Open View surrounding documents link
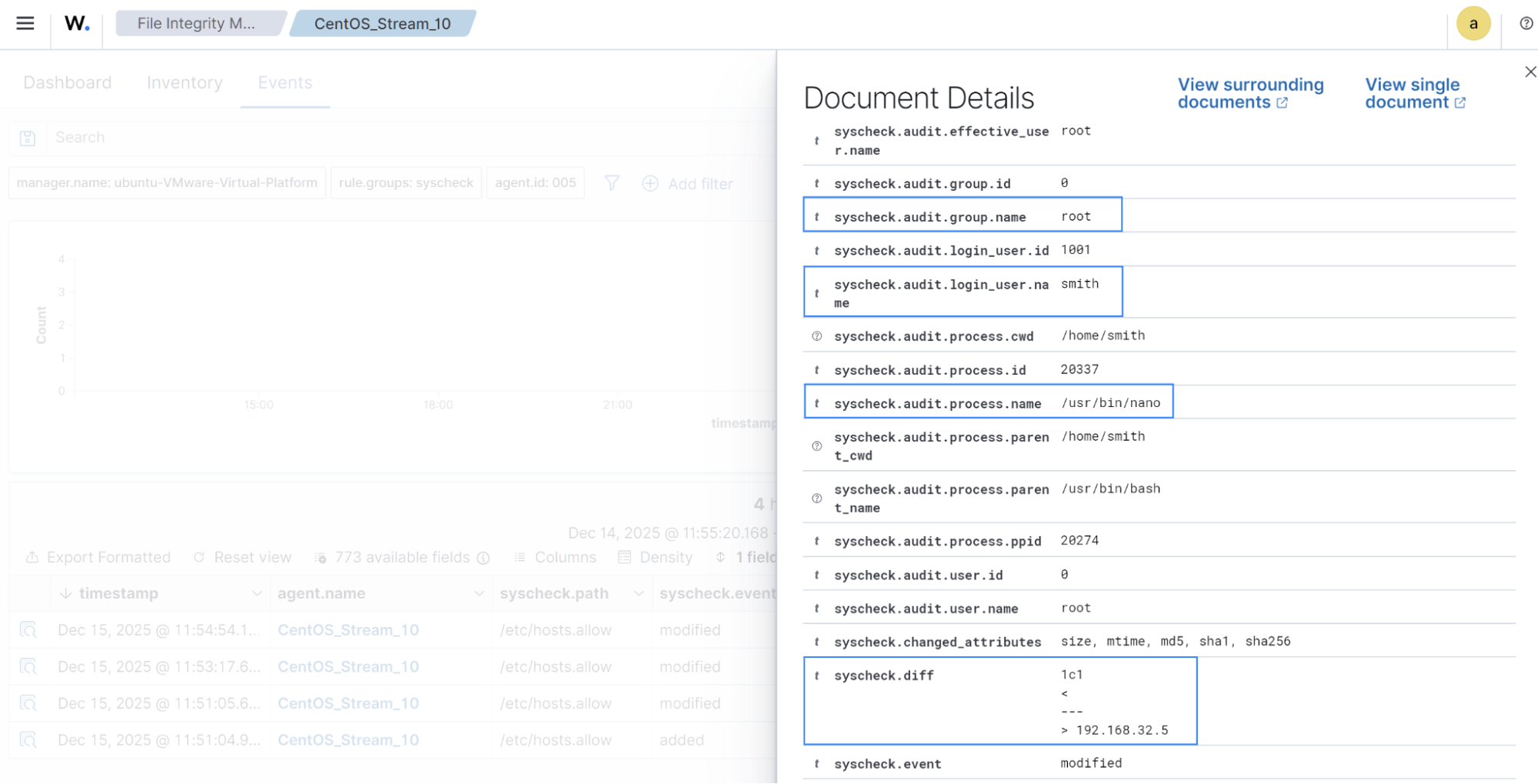The width and height of the screenshot is (1538, 784). [x=1249, y=93]
